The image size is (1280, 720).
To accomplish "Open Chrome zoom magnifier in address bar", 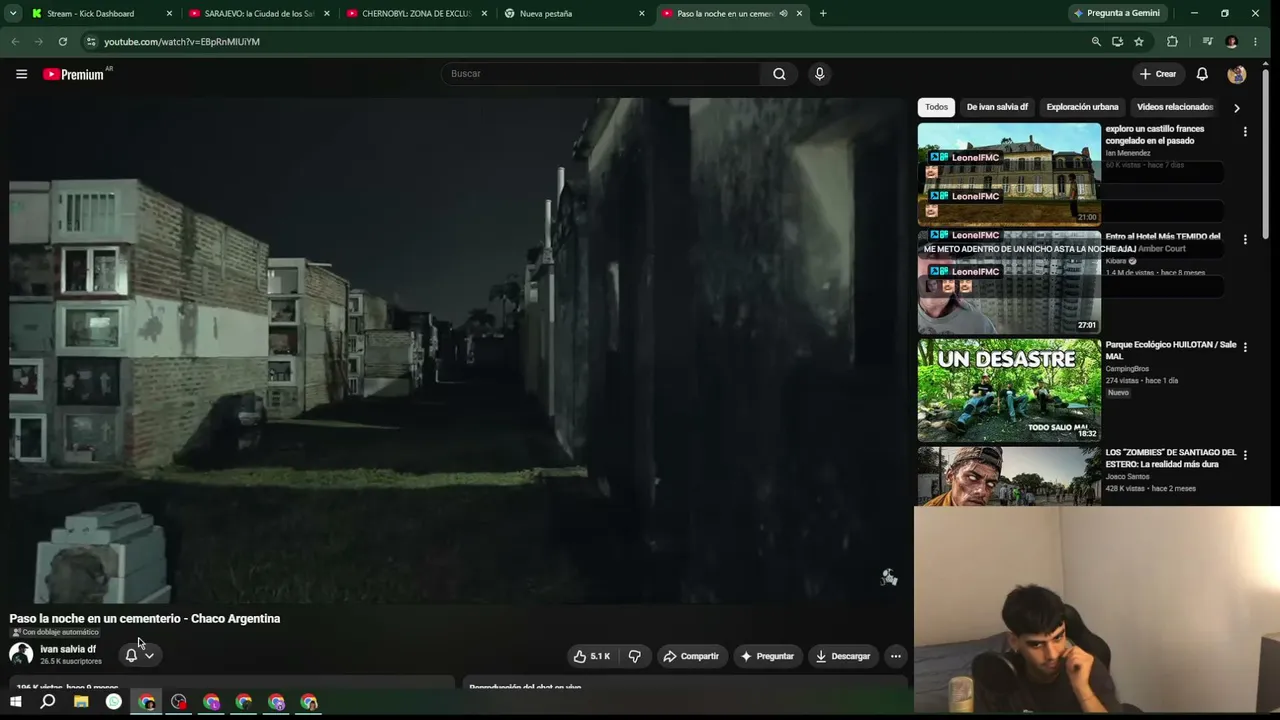I will click(x=1096, y=42).
